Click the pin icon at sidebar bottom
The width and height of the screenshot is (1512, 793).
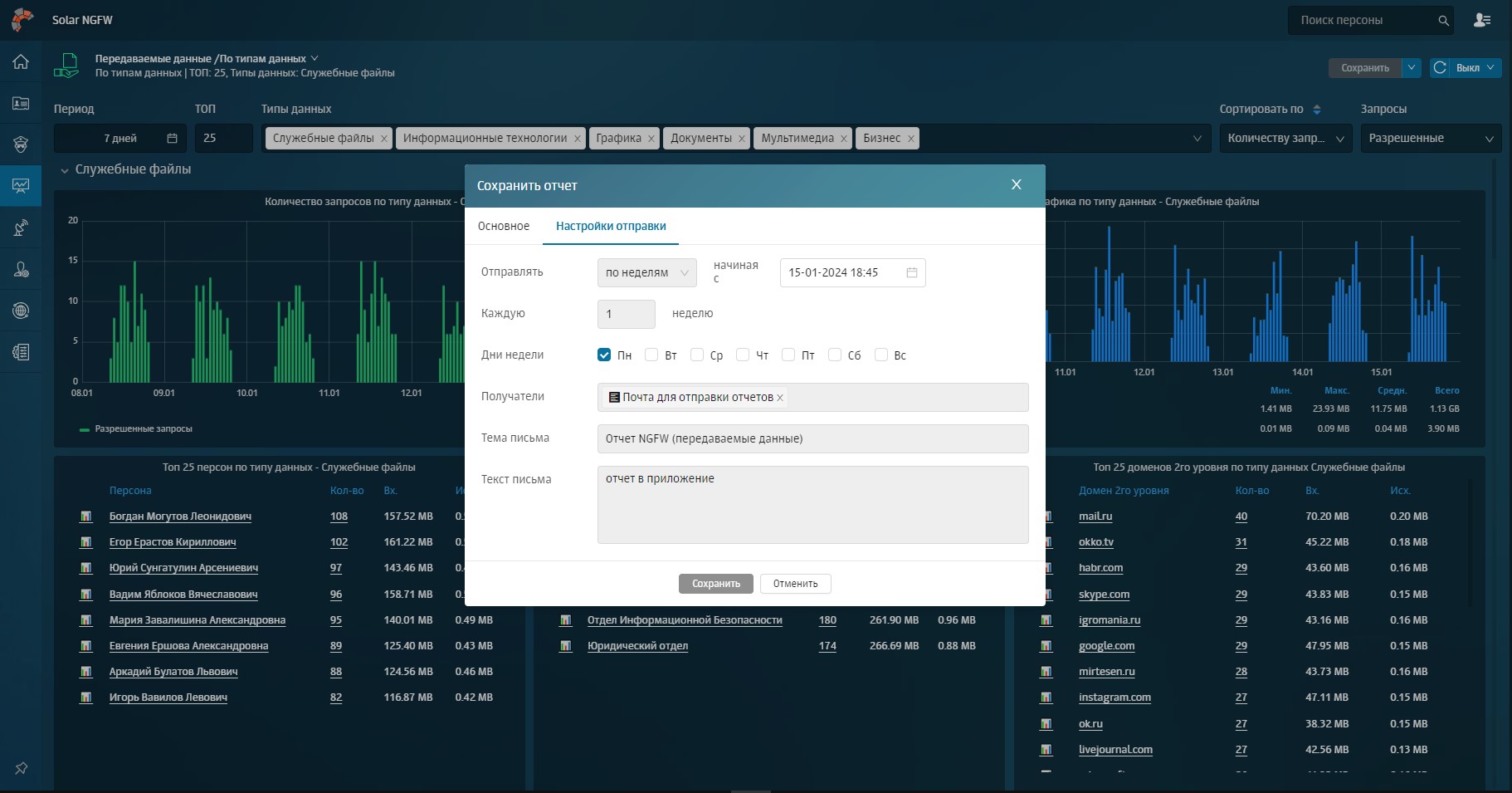pyautogui.click(x=21, y=768)
